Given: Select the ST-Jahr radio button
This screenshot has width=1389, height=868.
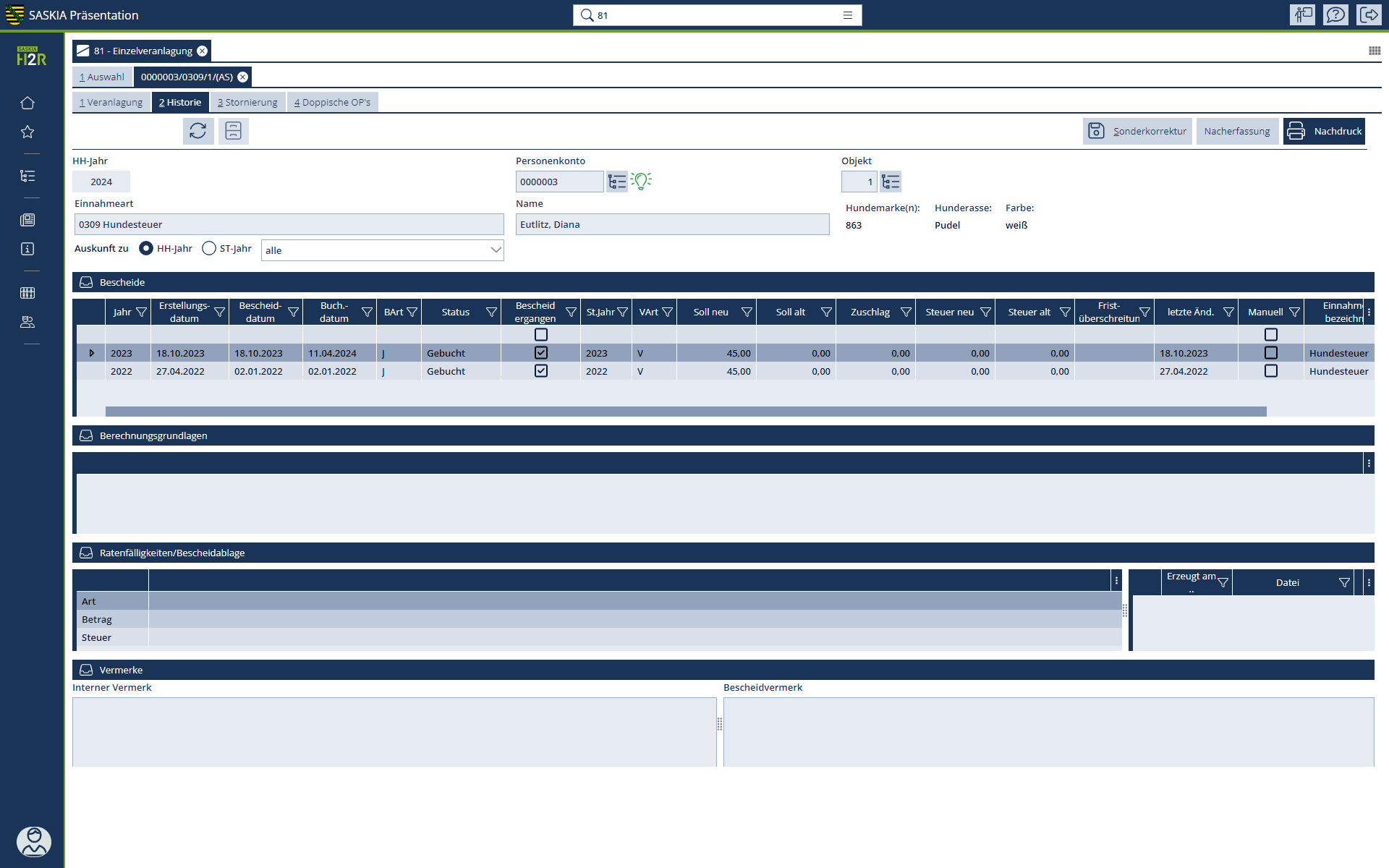Looking at the screenshot, I should [209, 248].
